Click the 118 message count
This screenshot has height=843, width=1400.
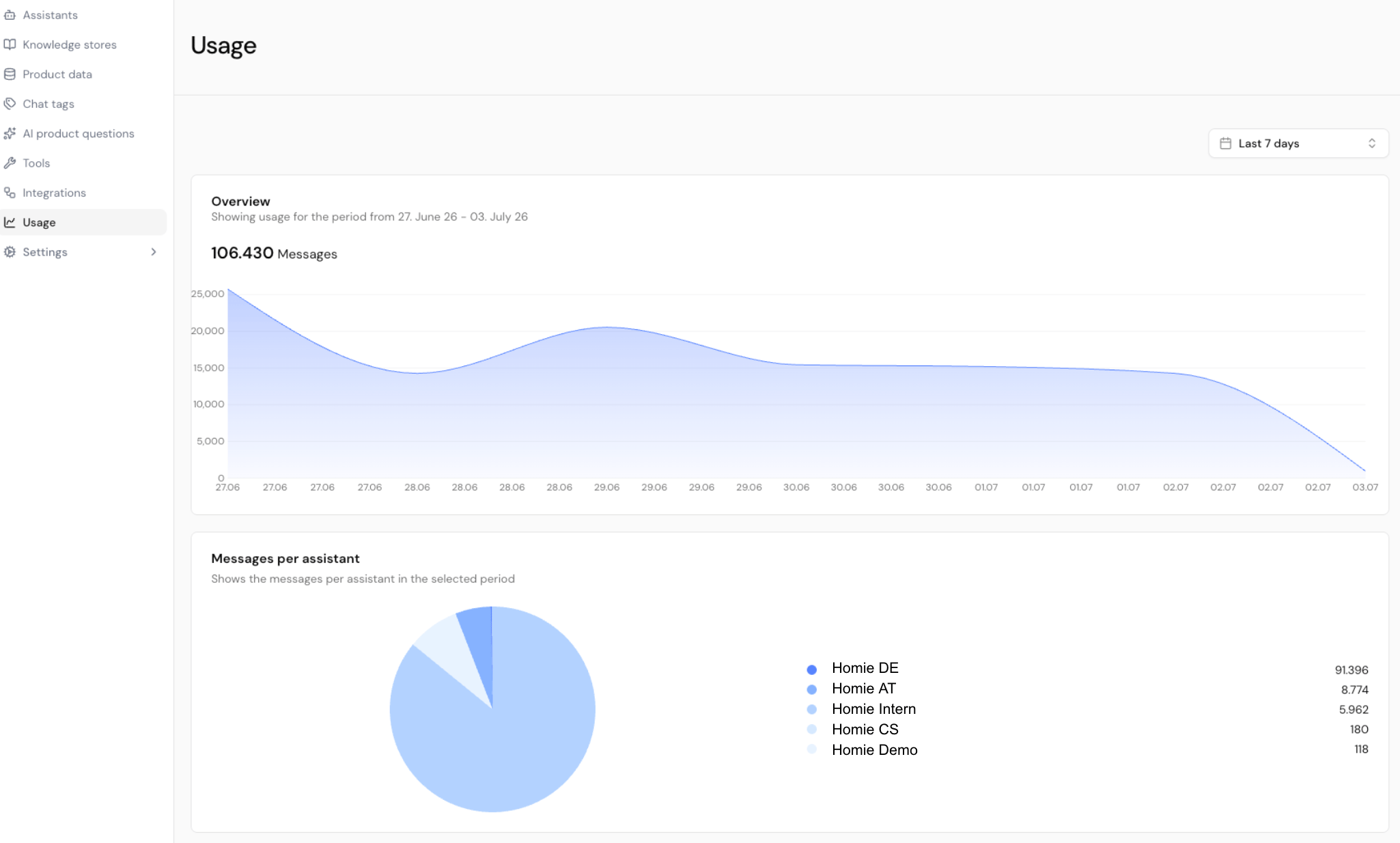pyautogui.click(x=1361, y=749)
